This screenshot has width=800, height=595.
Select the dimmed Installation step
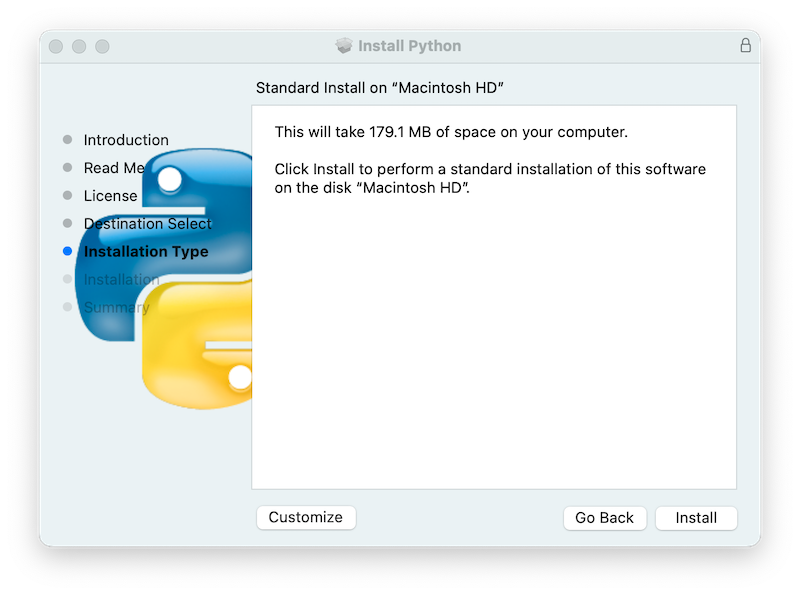coord(122,279)
